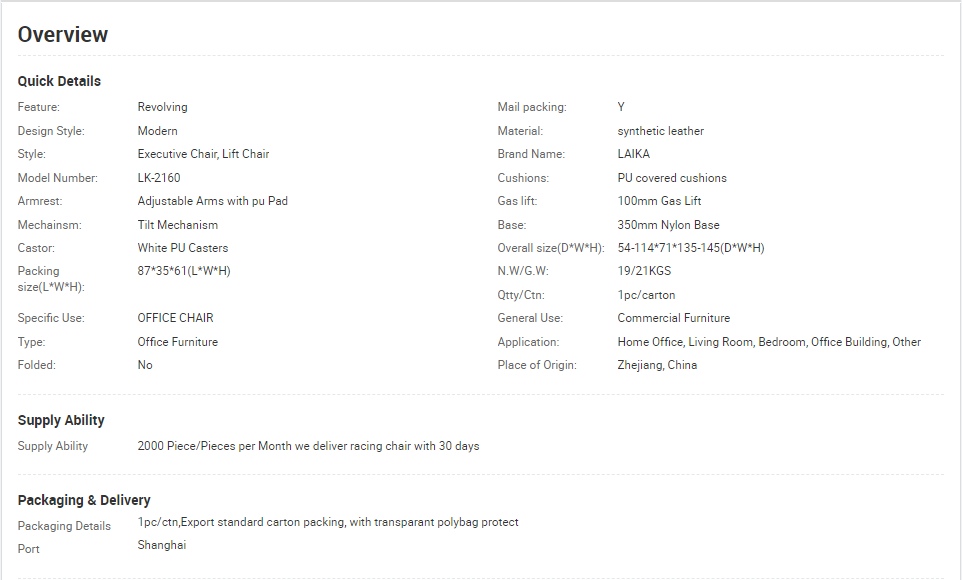Click the Packaging Details description text
Viewport: 962px width, 580px height.
[x=328, y=522]
